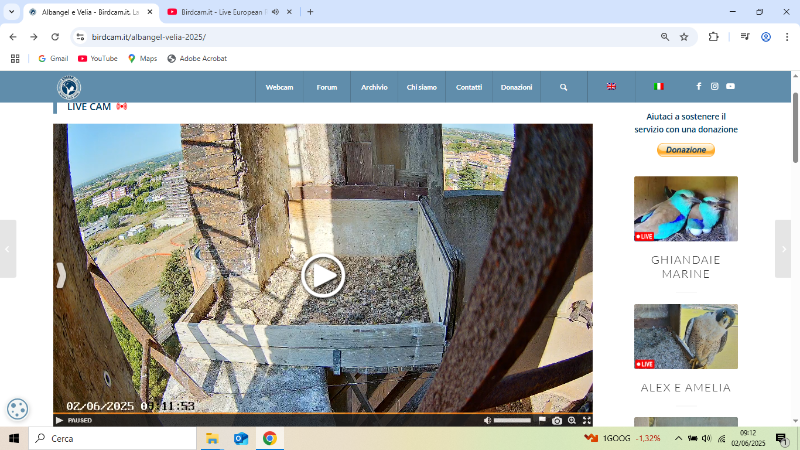This screenshot has width=800, height=450.
Task: Open the Archivio menu item
Action: point(374,87)
